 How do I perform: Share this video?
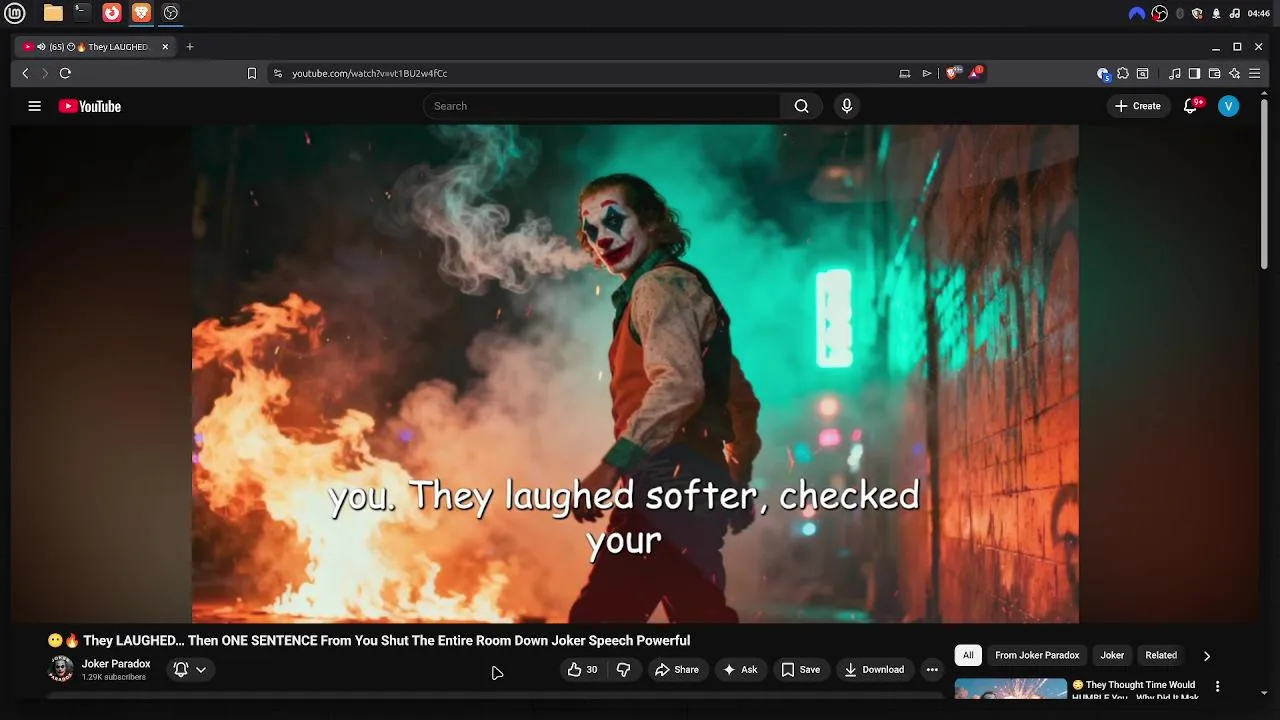[x=677, y=670]
